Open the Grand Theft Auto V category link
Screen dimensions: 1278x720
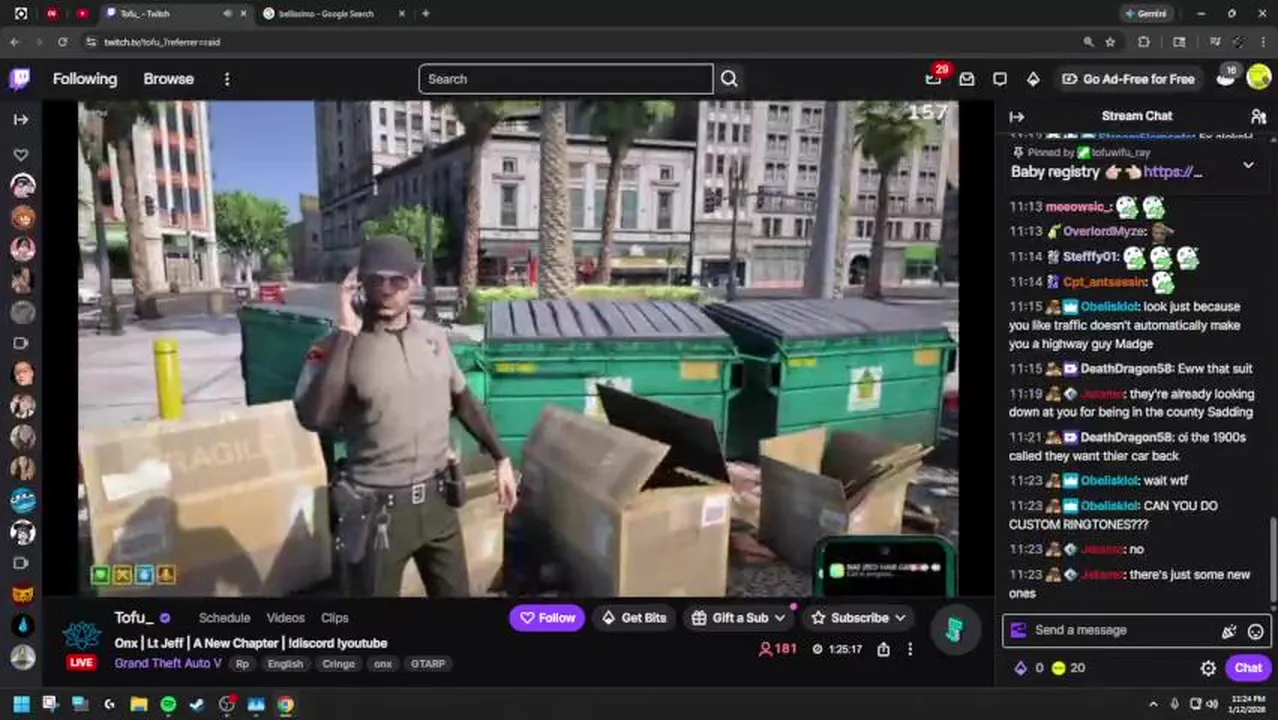click(x=168, y=664)
